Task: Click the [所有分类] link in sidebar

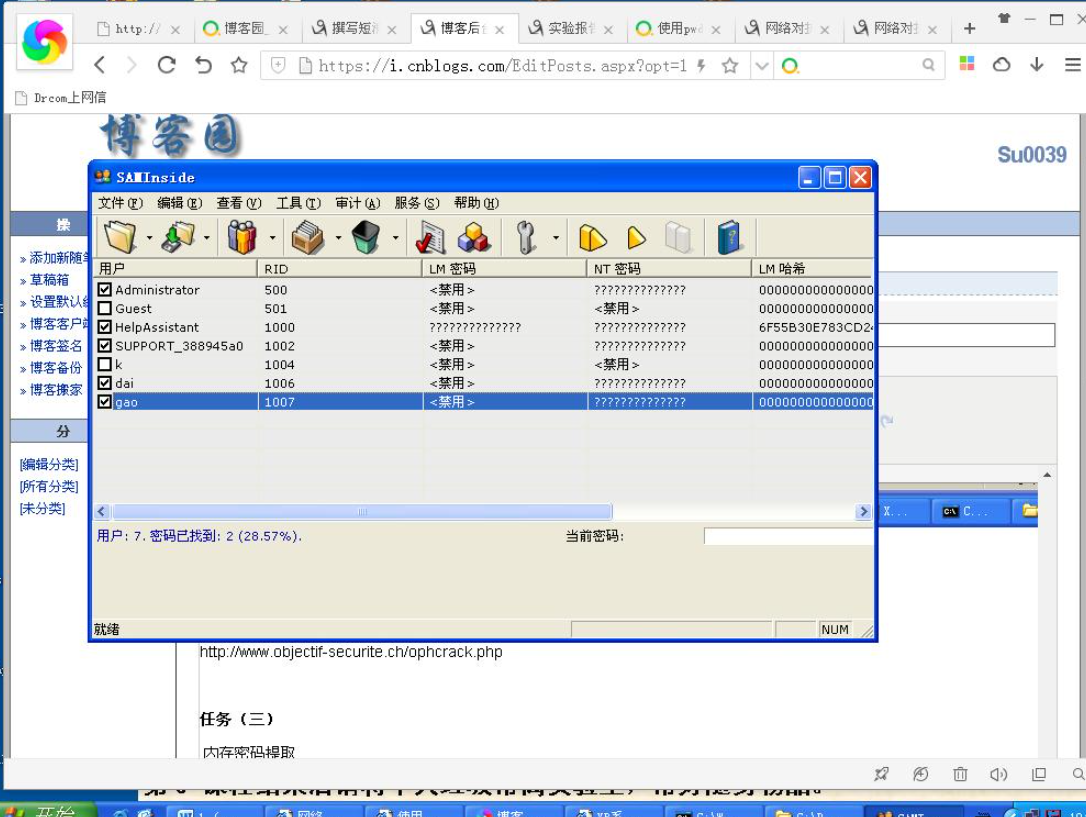Action: tap(49, 486)
